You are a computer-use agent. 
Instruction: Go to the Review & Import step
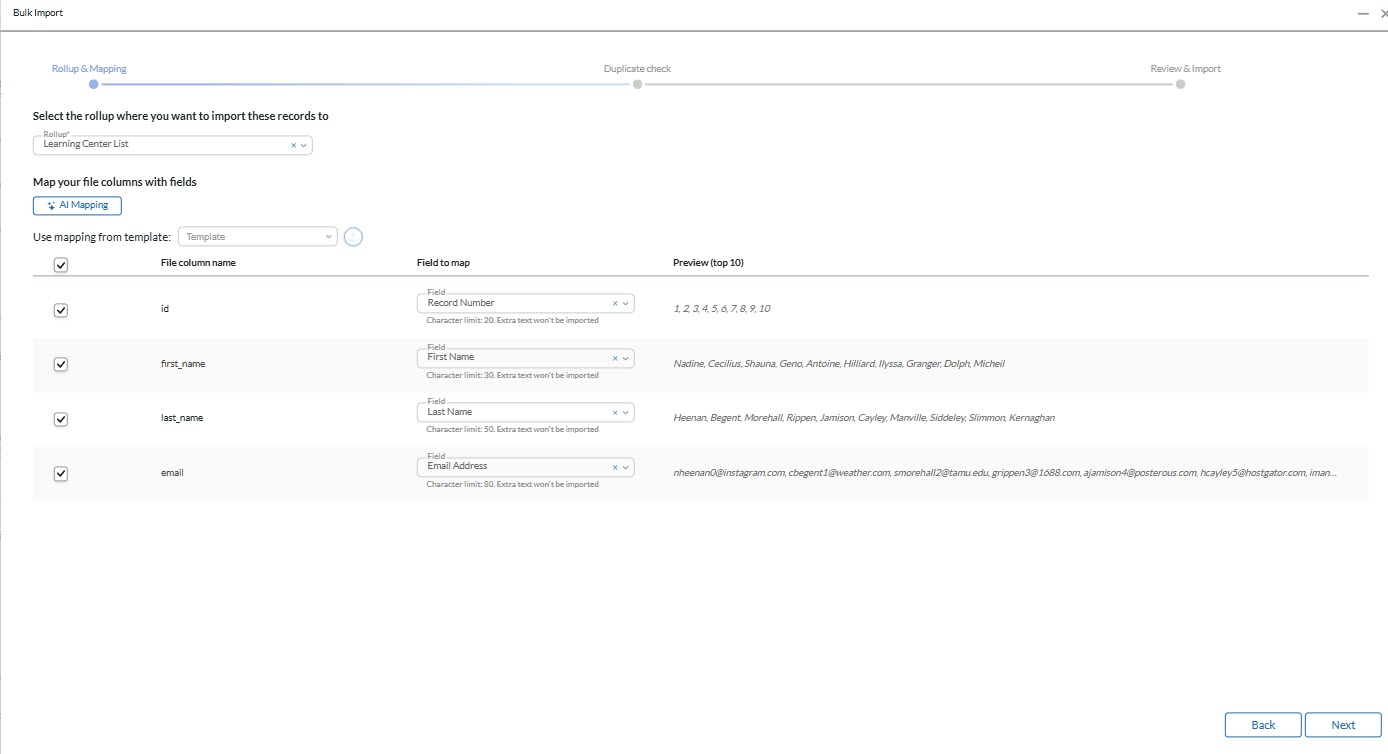(1180, 84)
